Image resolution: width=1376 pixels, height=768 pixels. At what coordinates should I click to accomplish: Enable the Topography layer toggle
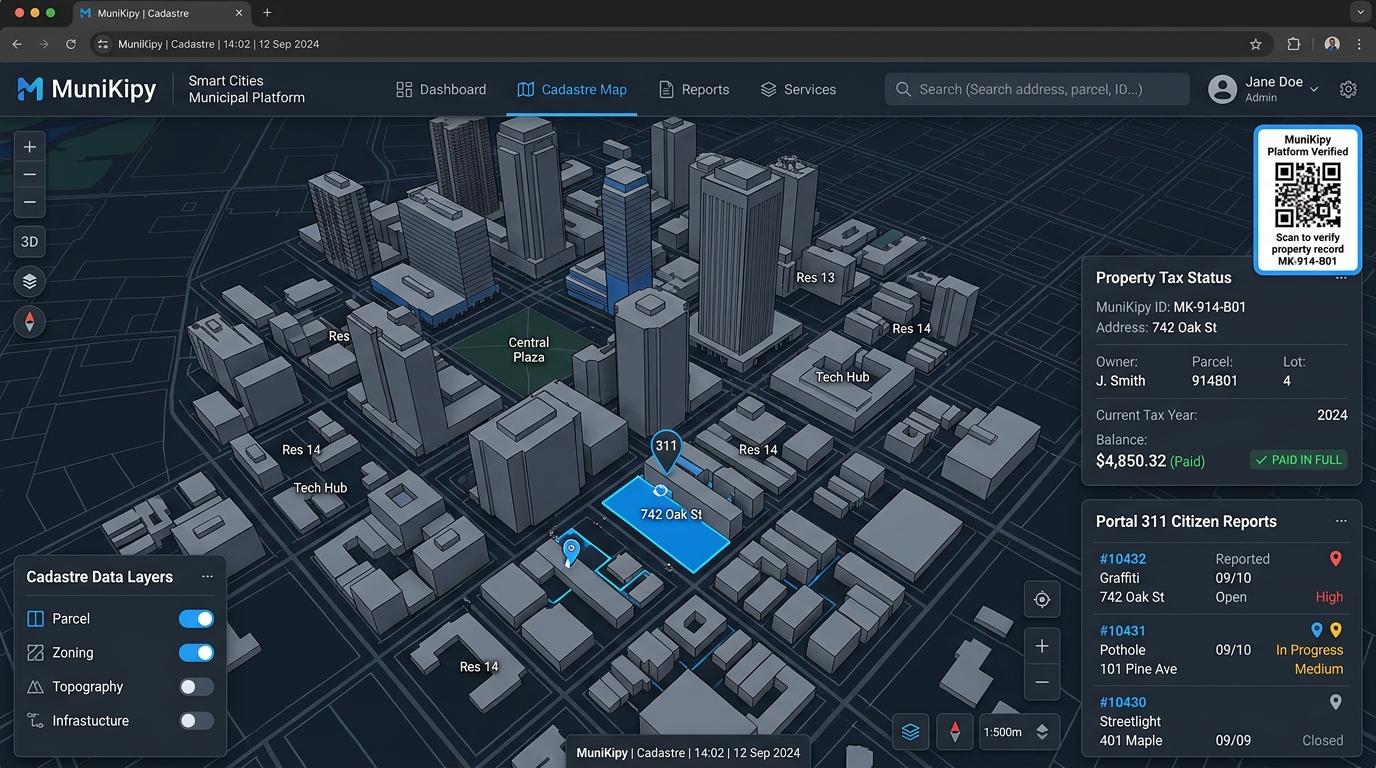[196, 687]
